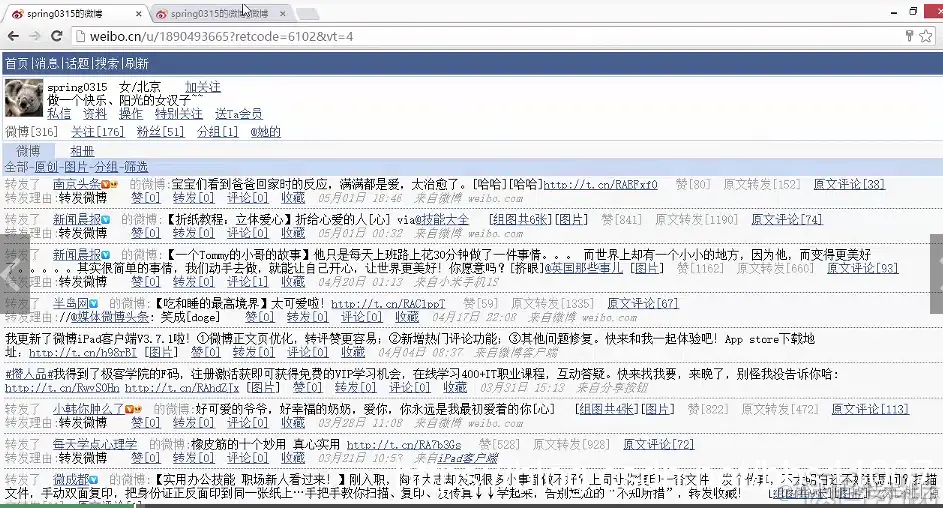
Task: Open 原文评论[72] link
Action: [x=659, y=444]
